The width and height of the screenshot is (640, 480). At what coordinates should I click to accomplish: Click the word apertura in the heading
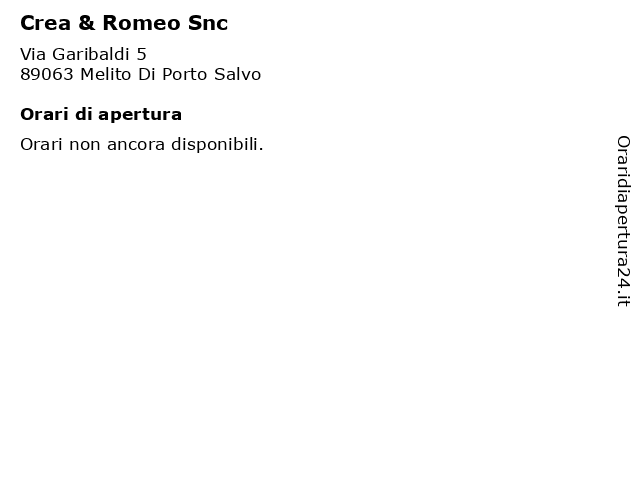click(x=140, y=116)
